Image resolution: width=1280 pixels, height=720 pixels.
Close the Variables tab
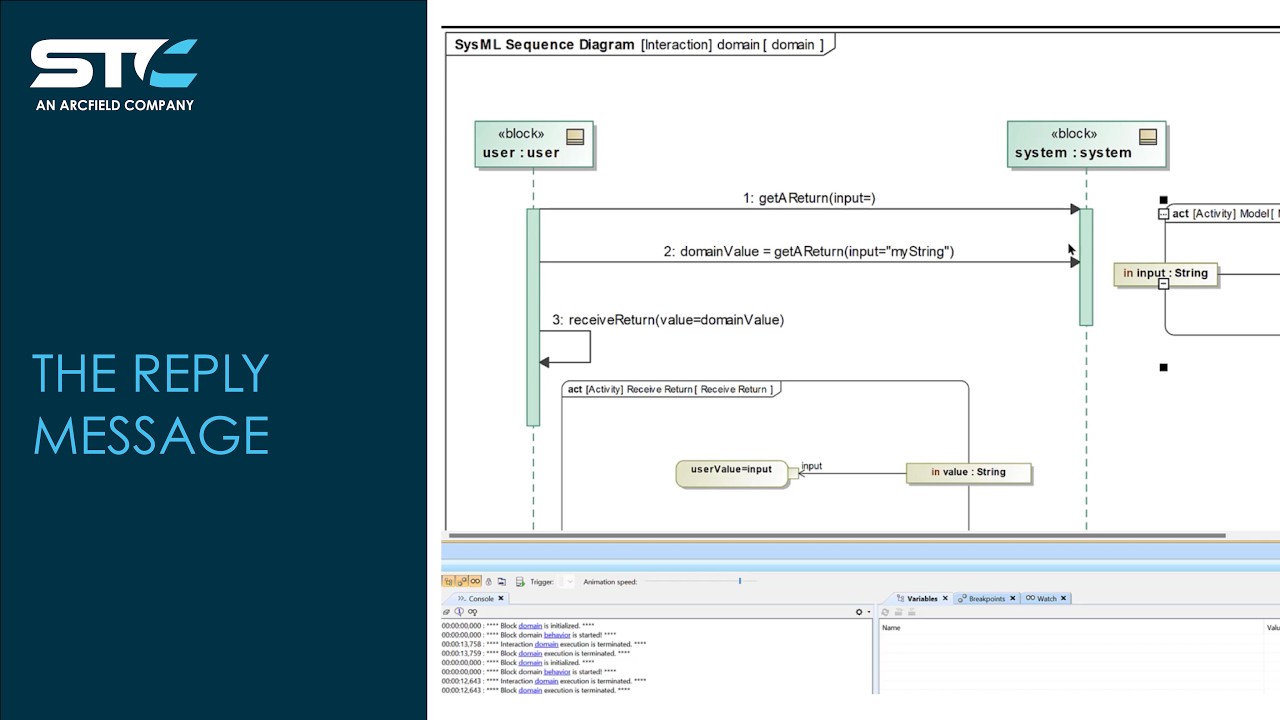pyautogui.click(x=945, y=598)
